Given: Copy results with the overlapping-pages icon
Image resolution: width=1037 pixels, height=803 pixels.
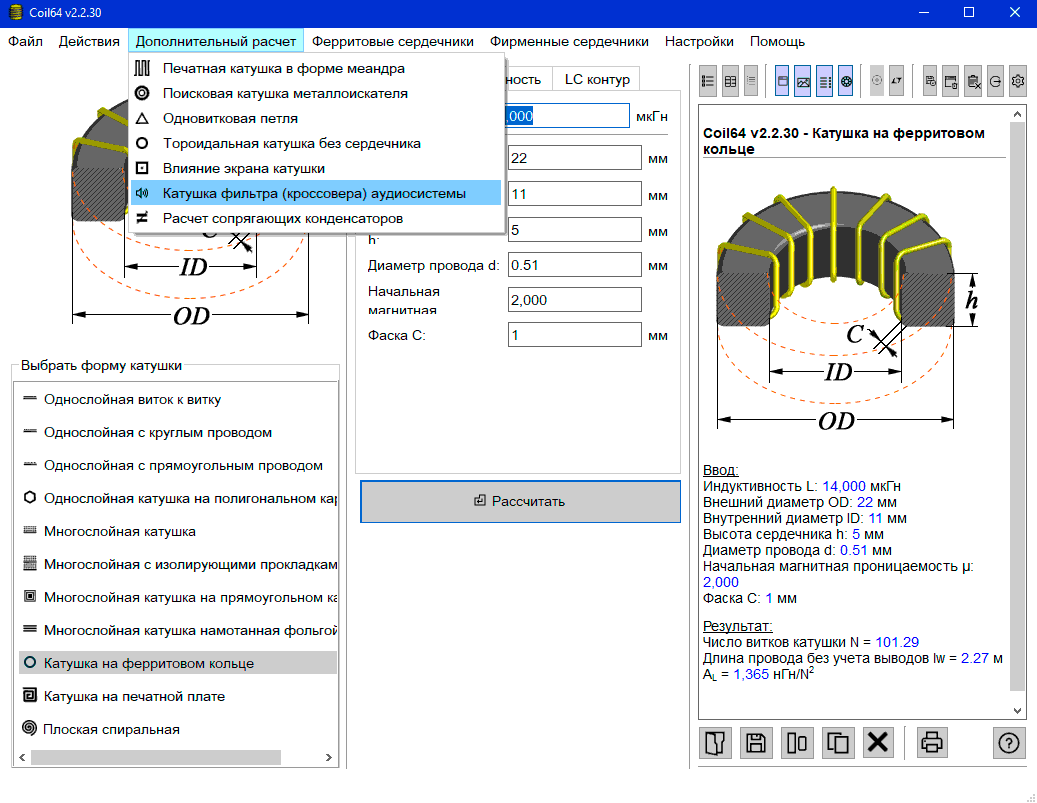Looking at the screenshot, I should pyautogui.click(x=838, y=743).
